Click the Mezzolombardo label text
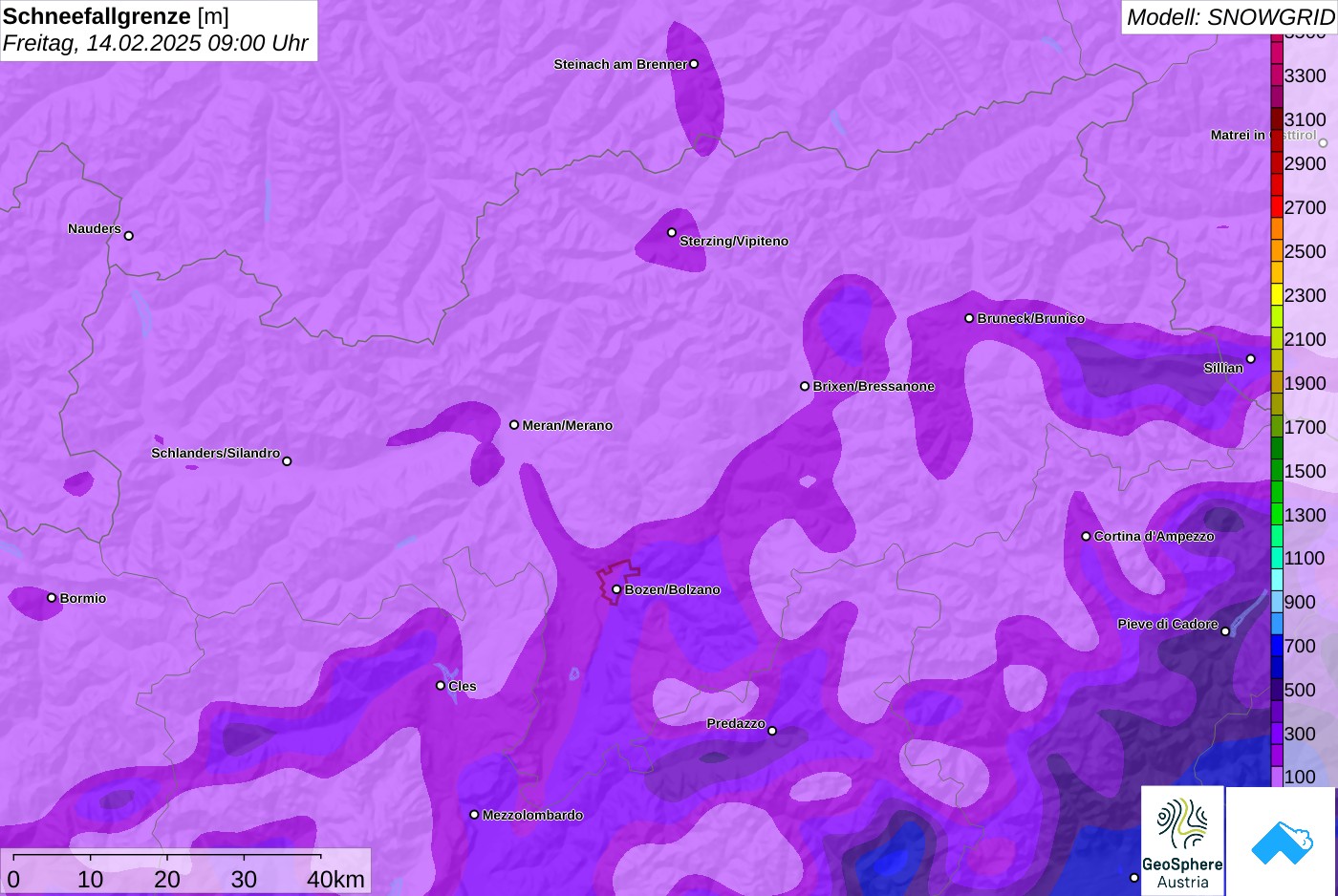The image size is (1338, 896). click(532, 815)
